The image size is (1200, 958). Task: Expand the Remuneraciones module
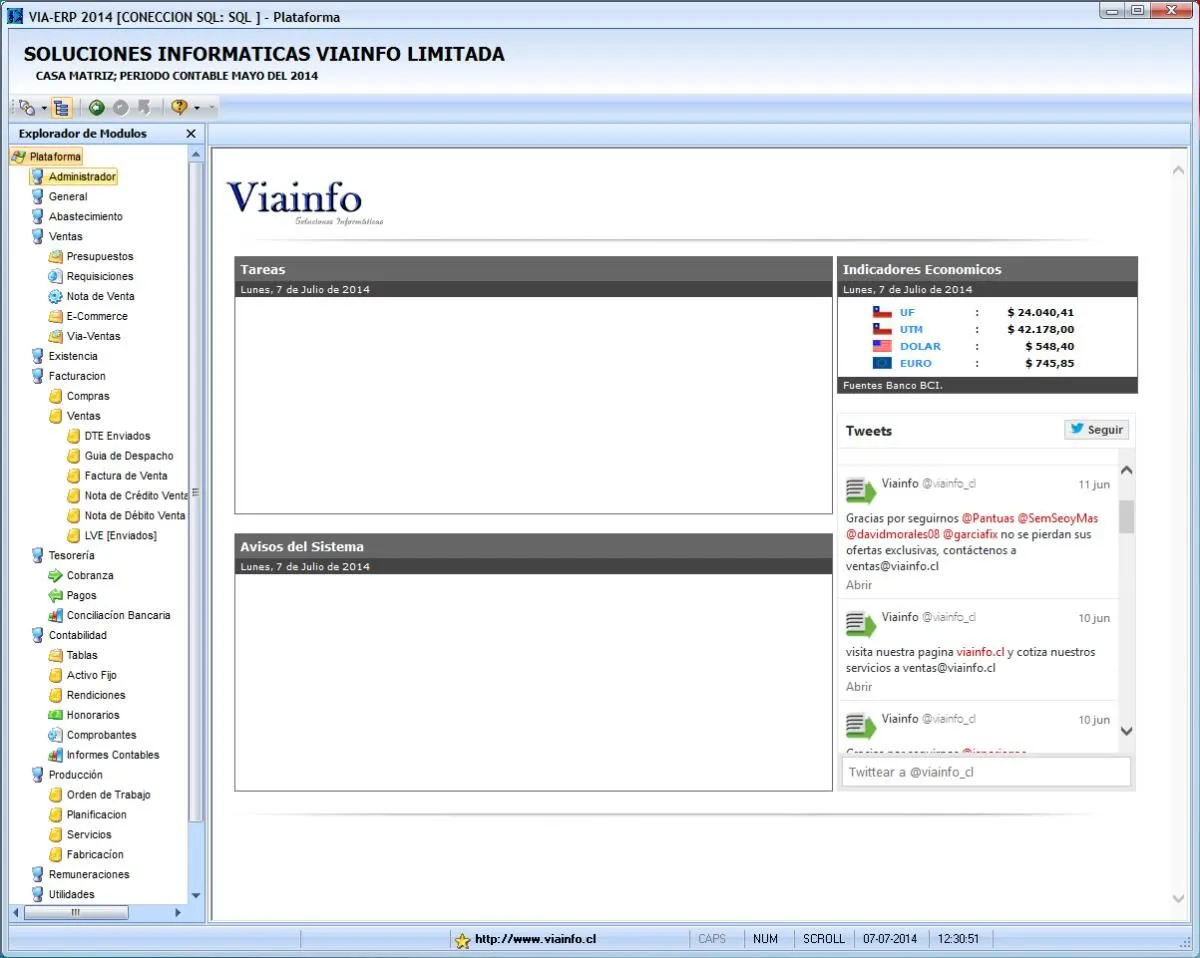pyautogui.click(x=88, y=875)
